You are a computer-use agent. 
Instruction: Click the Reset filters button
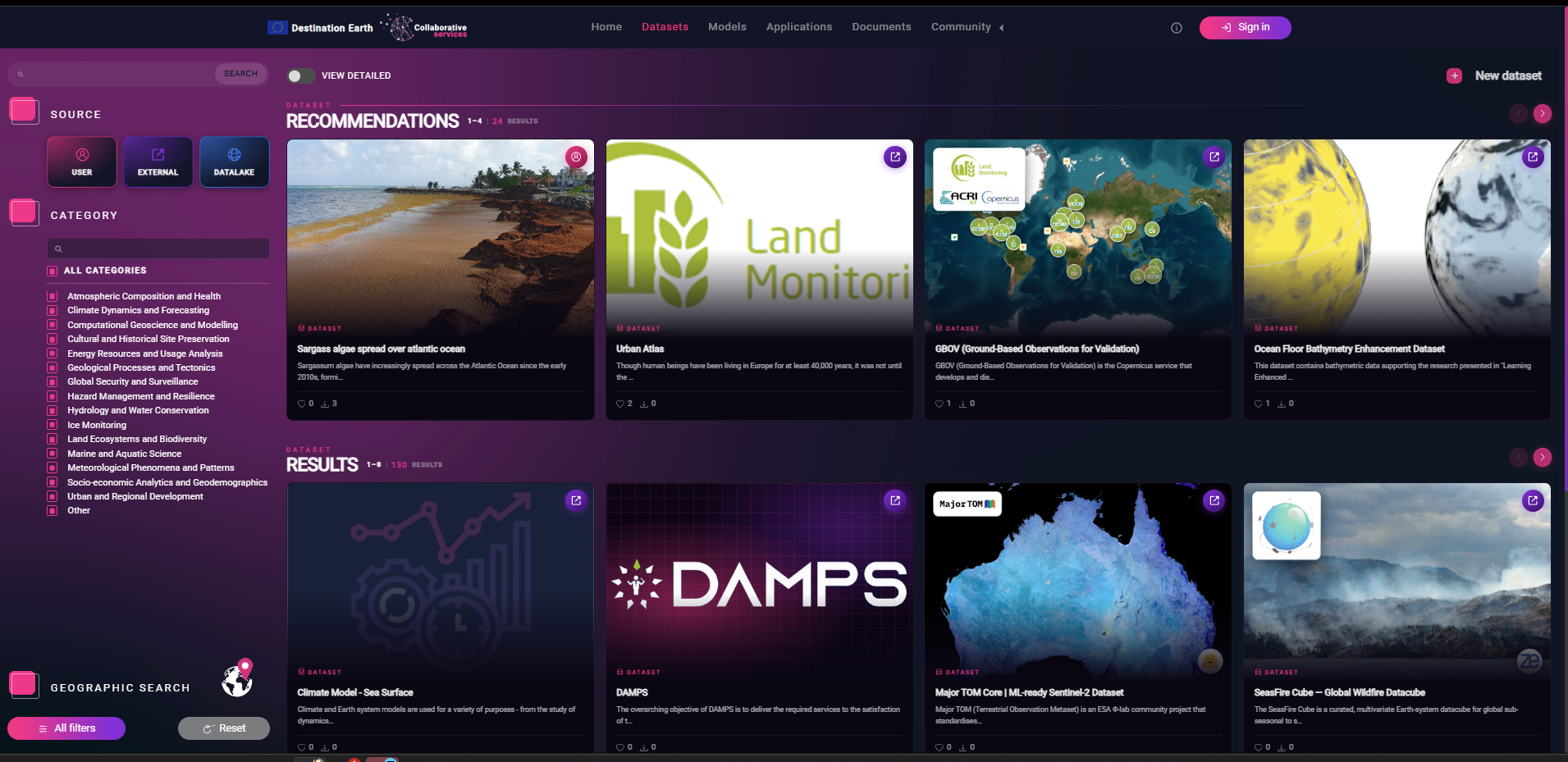[224, 728]
